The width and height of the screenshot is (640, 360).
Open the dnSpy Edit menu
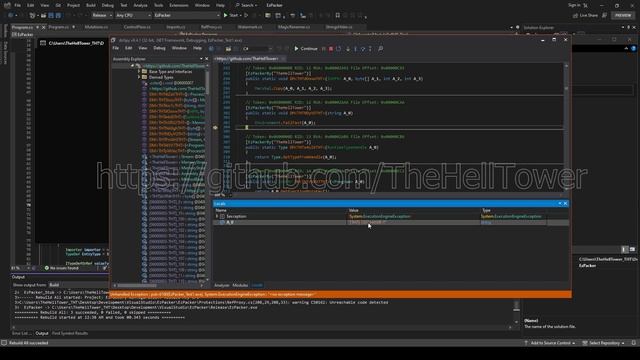tap(129, 48)
